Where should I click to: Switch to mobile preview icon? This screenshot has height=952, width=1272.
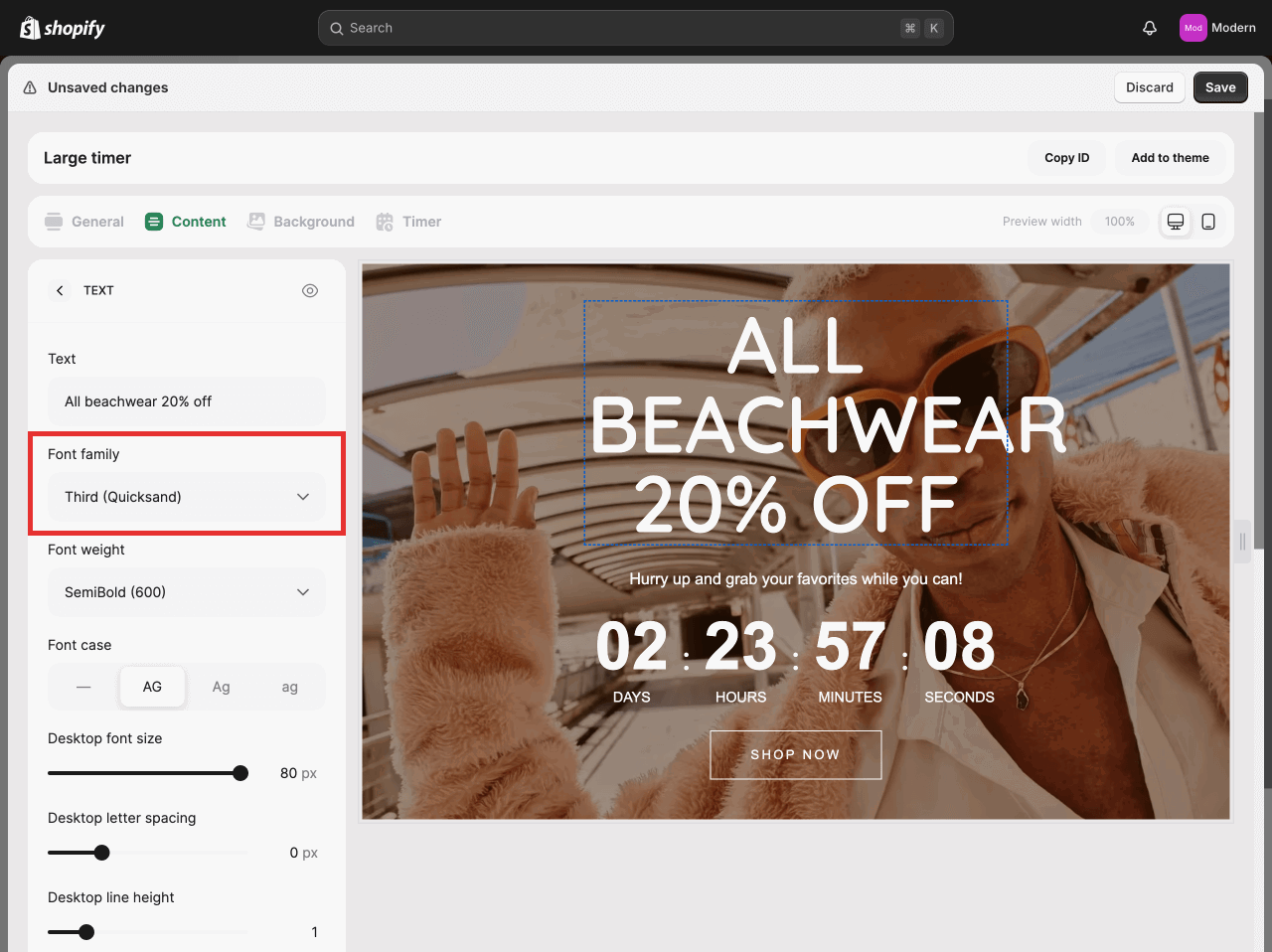tap(1208, 222)
